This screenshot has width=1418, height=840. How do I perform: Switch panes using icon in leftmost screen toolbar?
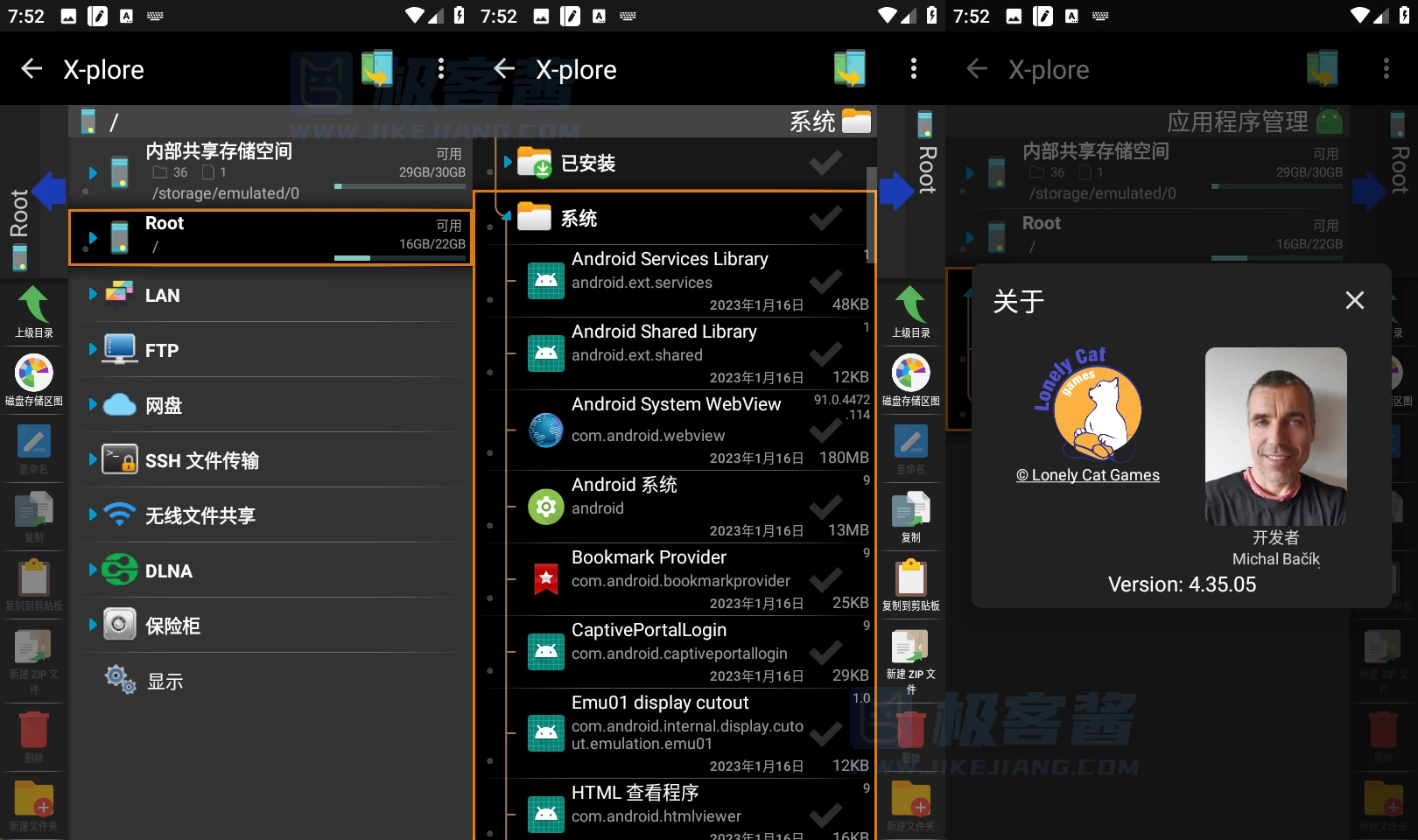click(377, 68)
